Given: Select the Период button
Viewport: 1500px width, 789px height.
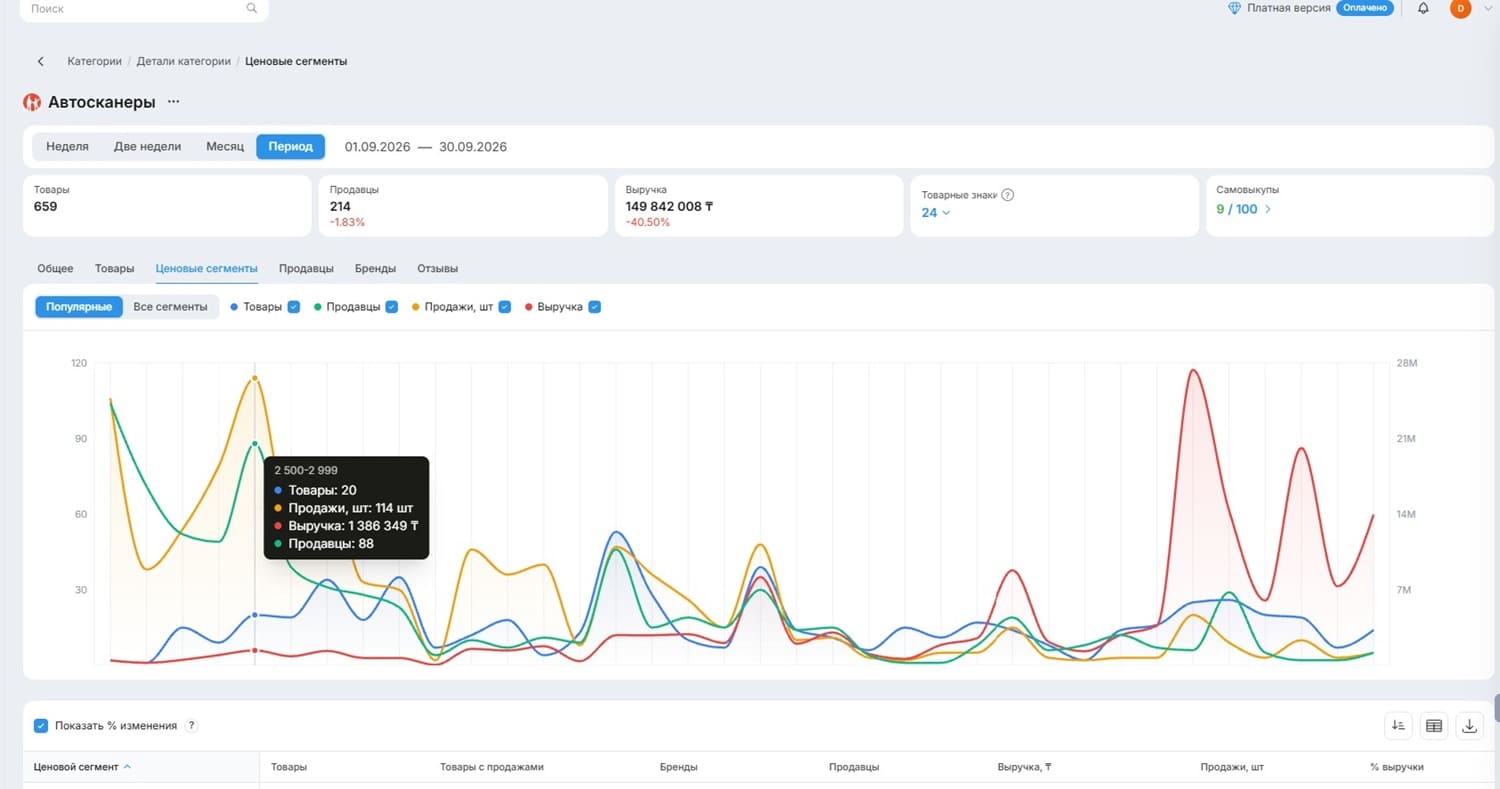Looking at the screenshot, I should 291,147.
